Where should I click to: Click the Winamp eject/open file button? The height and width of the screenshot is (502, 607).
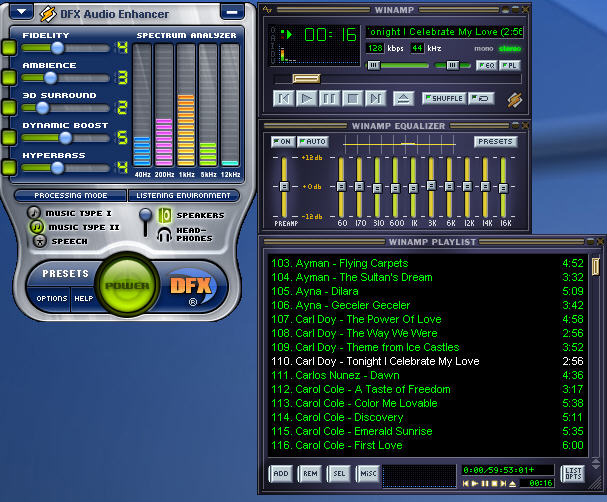(x=403, y=98)
